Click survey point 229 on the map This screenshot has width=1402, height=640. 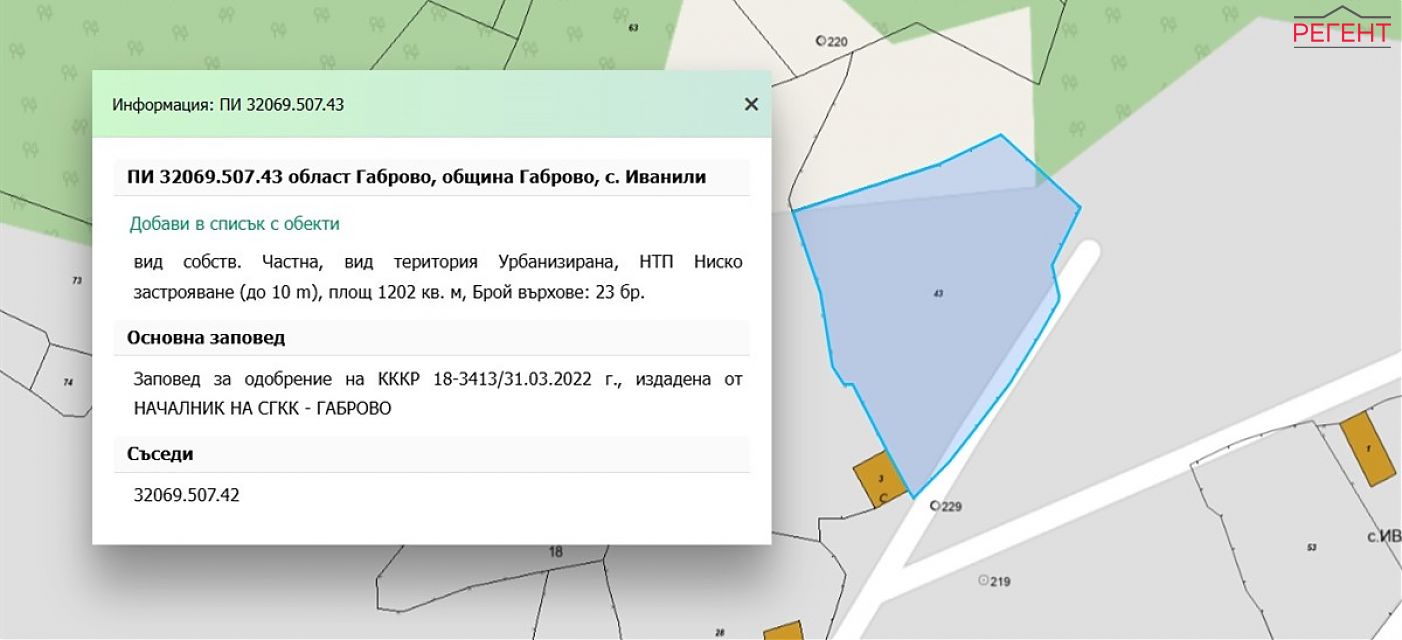tap(946, 506)
